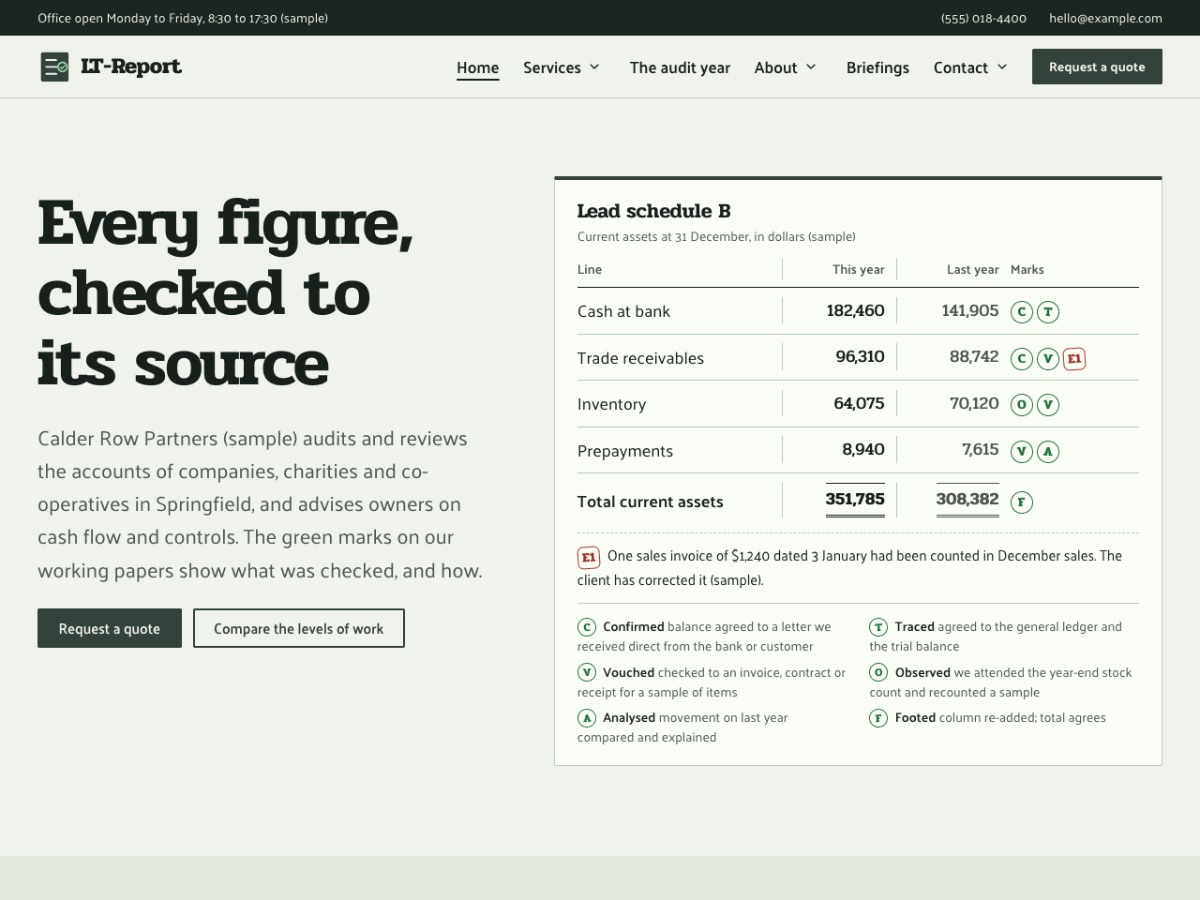Open the Briefings nav item

tap(878, 68)
